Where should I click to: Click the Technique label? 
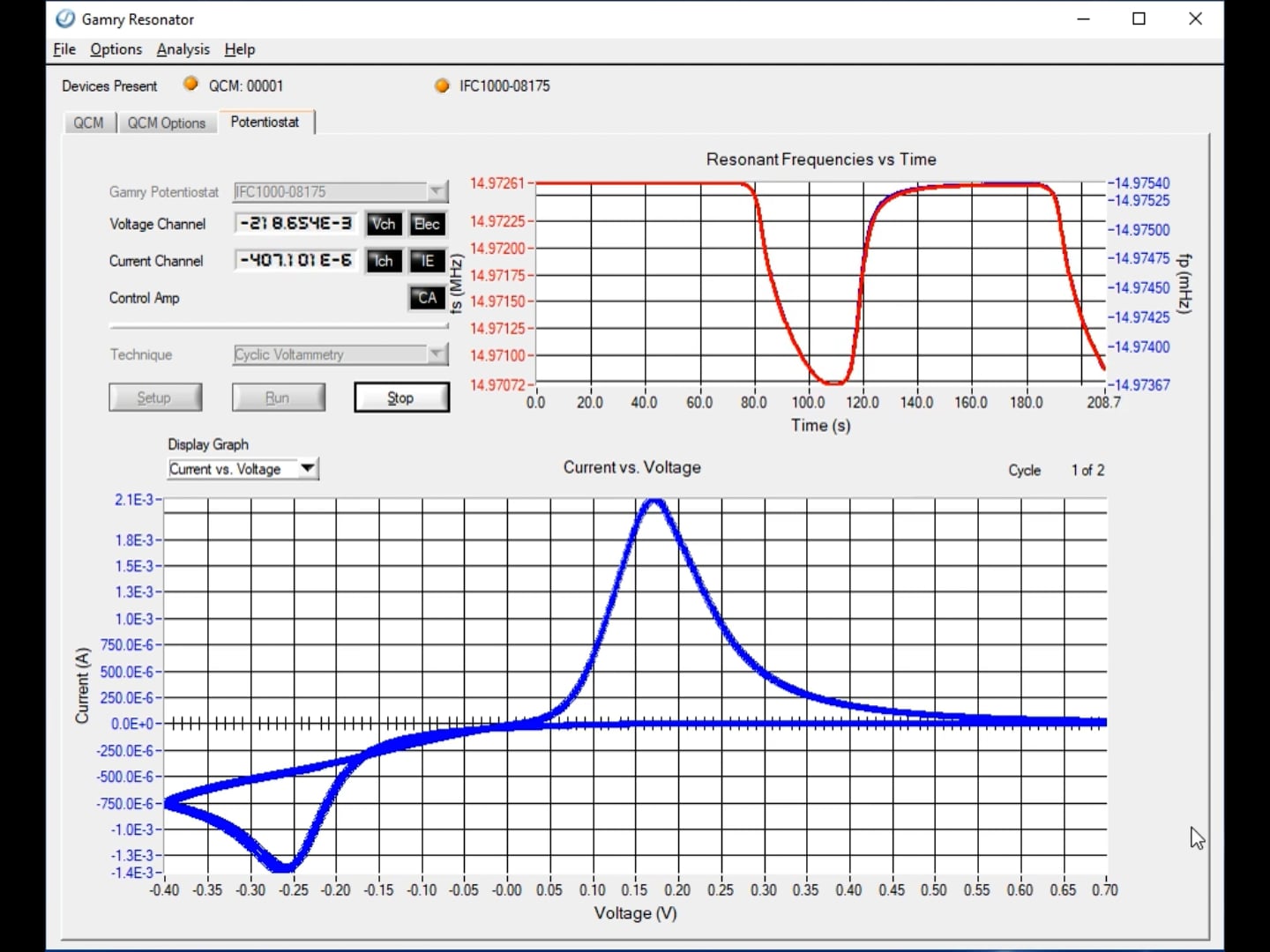(x=141, y=354)
